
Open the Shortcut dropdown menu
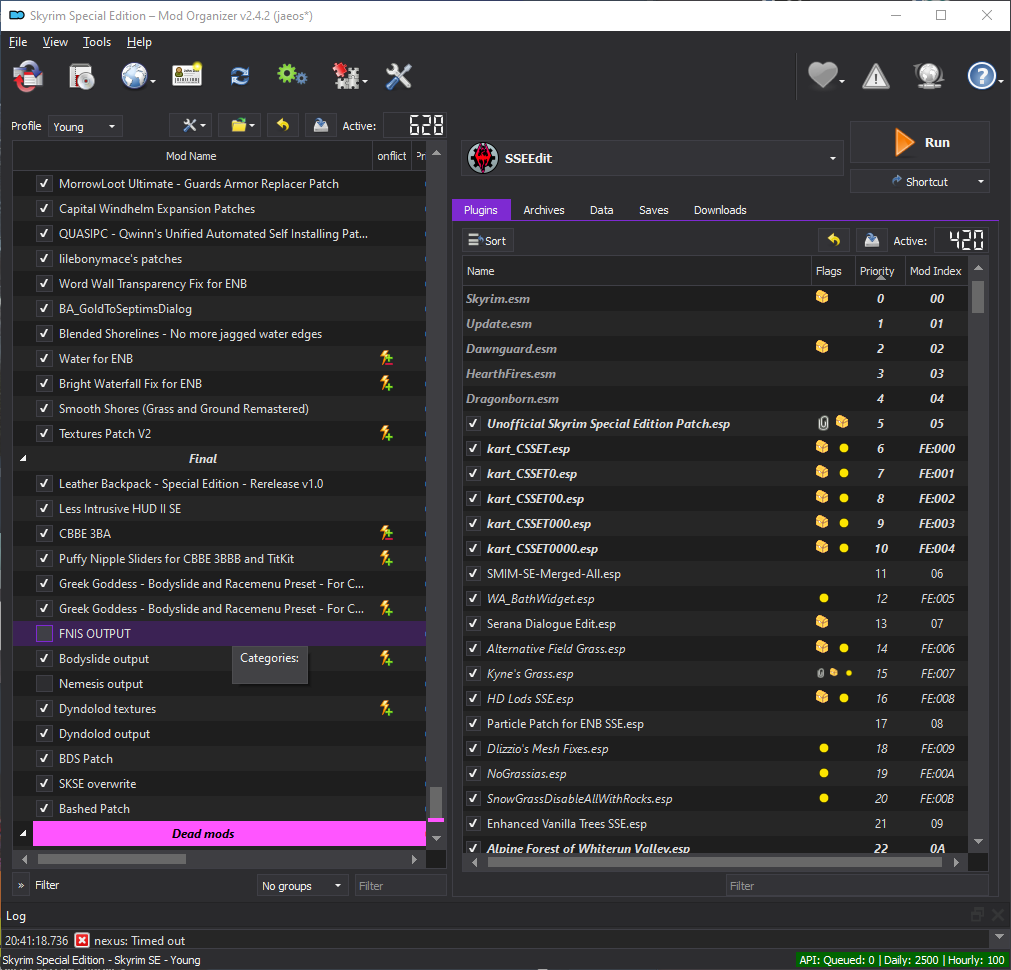click(981, 182)
